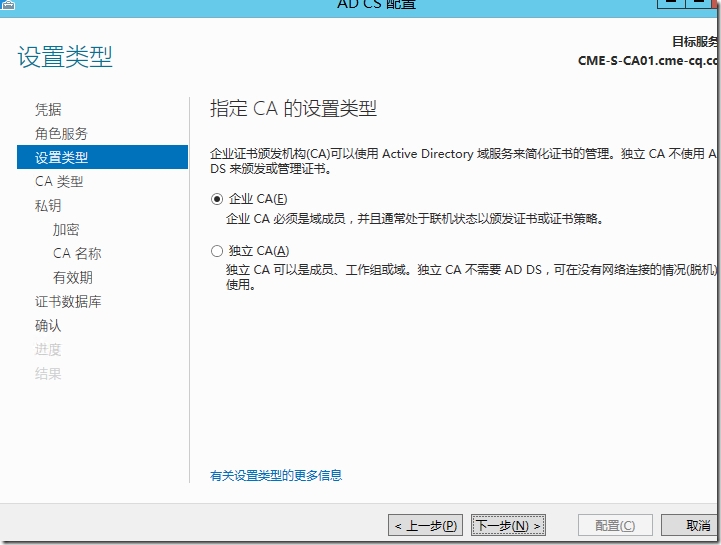Go back with 上一步(P) button

[425, 525]
